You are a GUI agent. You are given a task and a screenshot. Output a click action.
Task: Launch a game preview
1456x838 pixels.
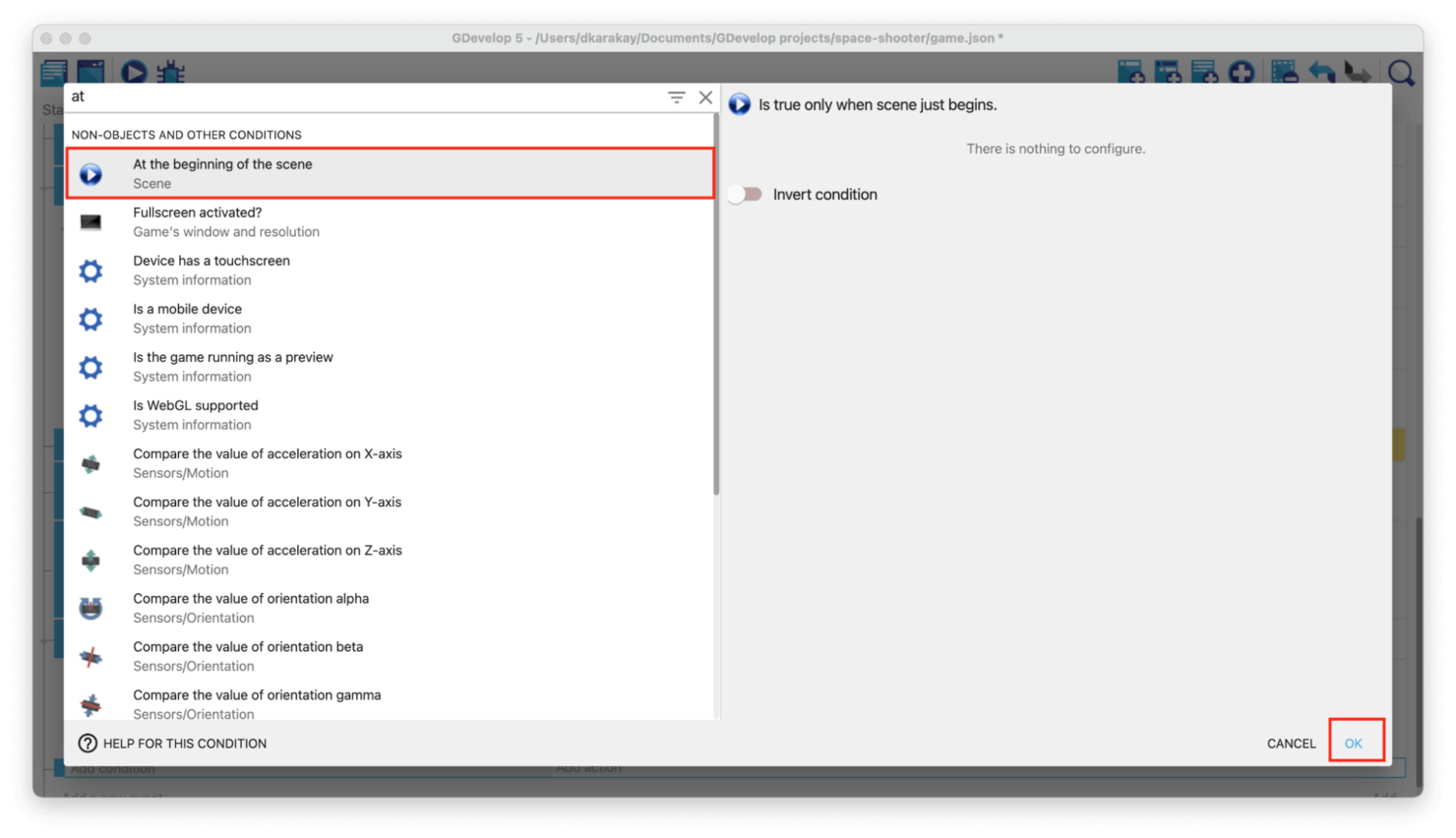134,72
